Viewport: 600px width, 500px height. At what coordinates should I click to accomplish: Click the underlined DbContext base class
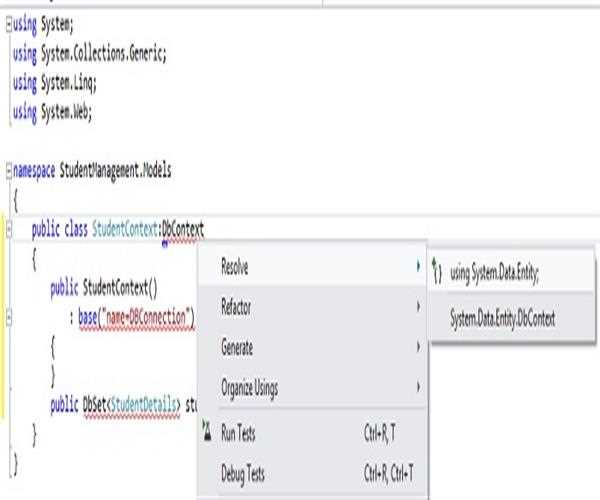click(x=184, y=230)
